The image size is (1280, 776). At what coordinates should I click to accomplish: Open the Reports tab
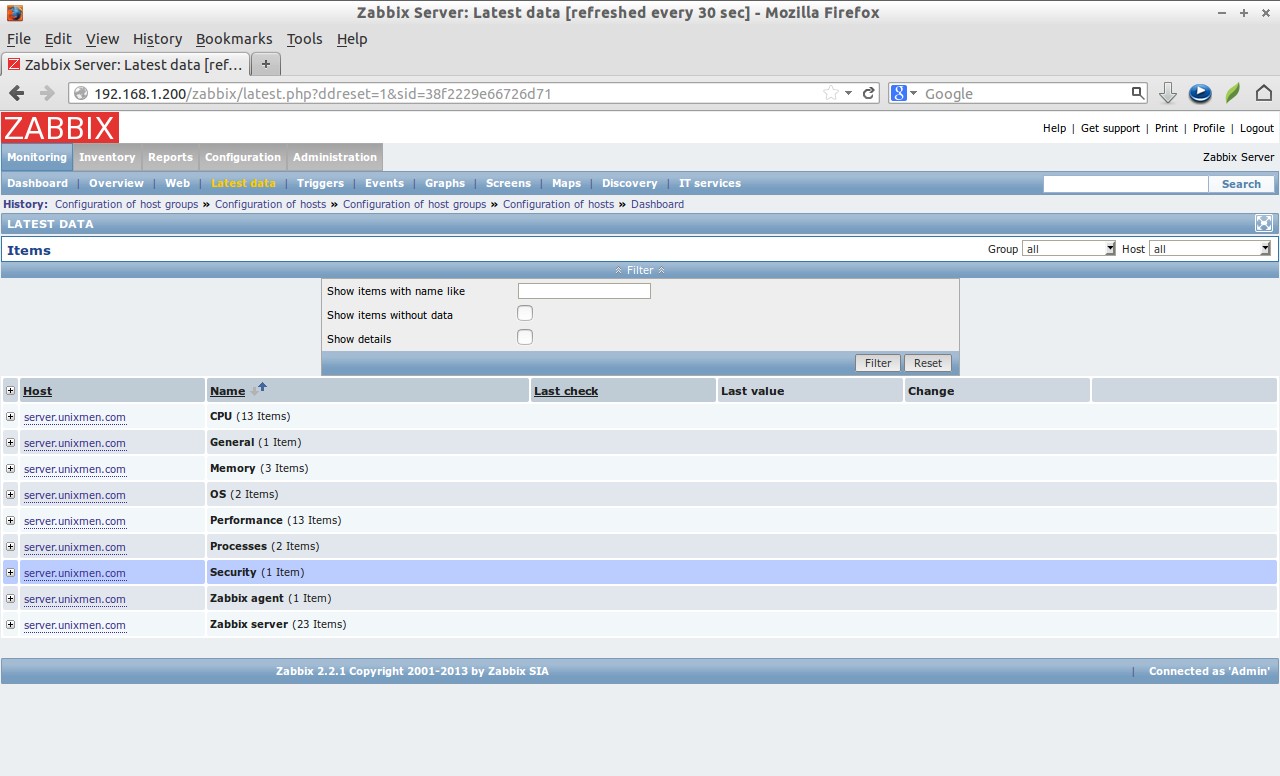coord(170,157)
